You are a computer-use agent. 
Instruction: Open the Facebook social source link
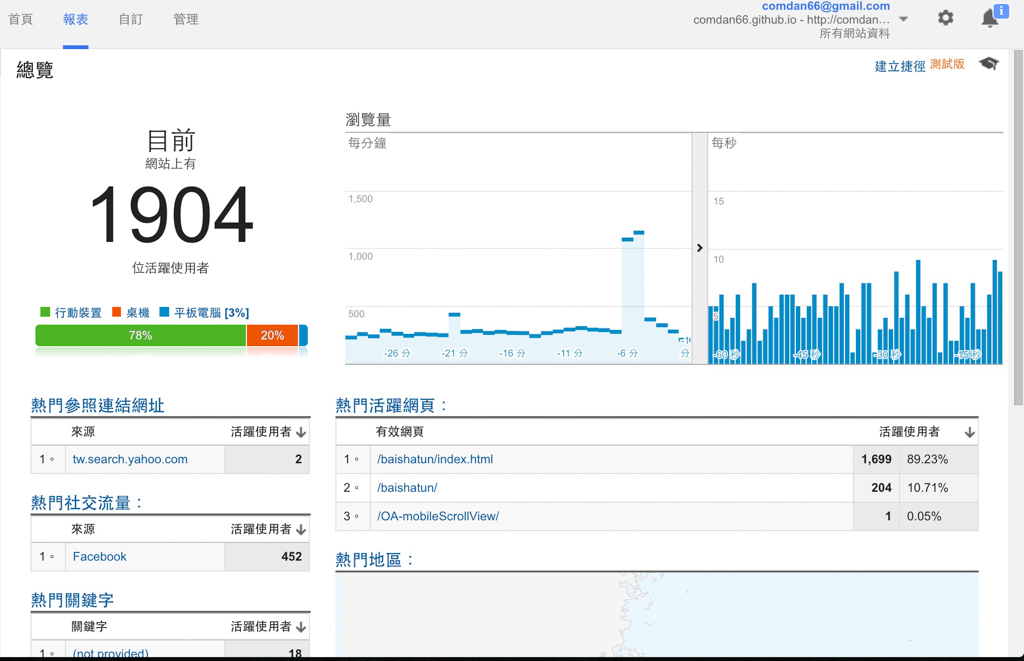click(x=99, y=556)
